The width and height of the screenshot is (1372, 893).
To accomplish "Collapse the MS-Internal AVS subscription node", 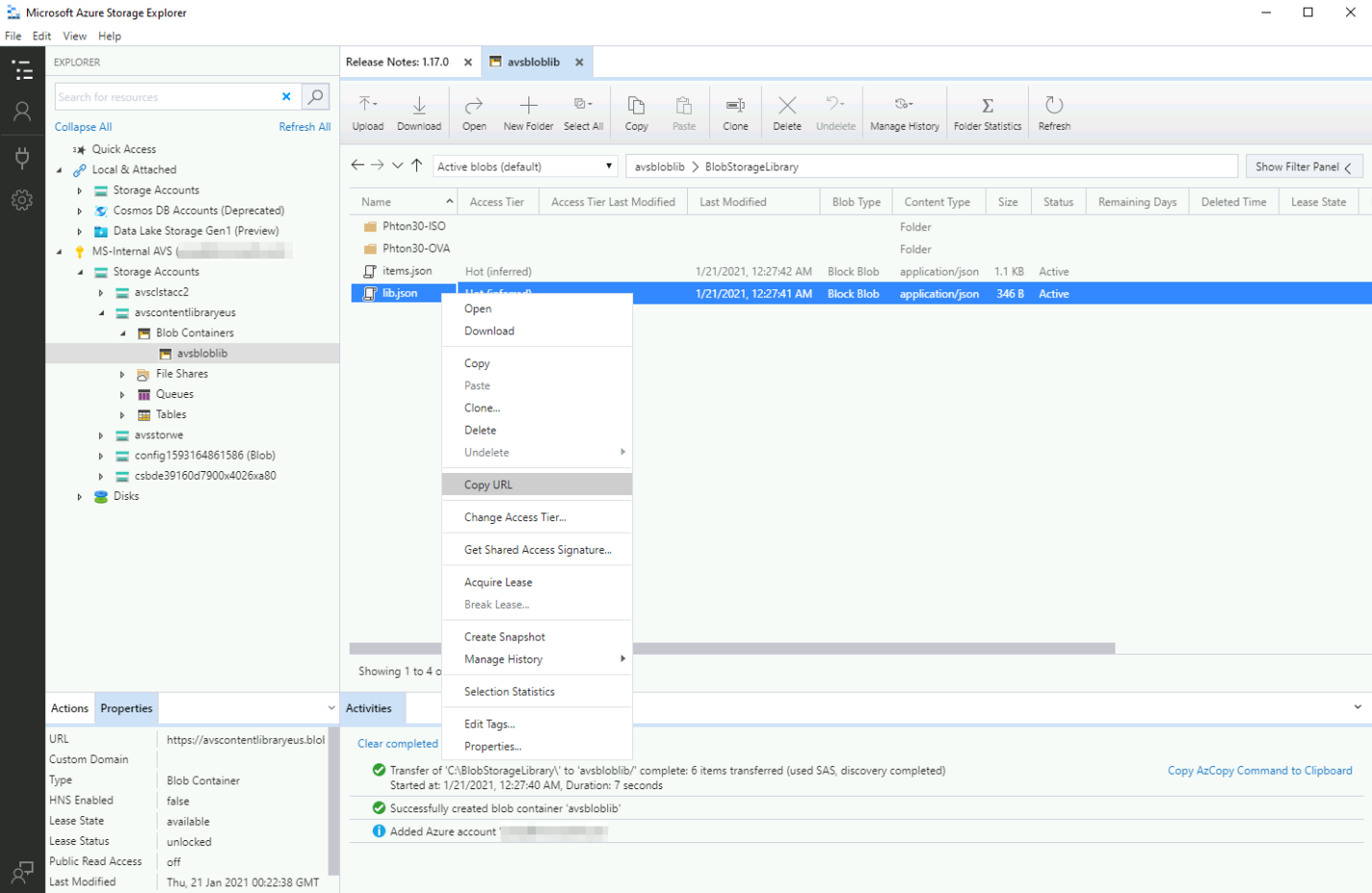I will coord(59,252).
